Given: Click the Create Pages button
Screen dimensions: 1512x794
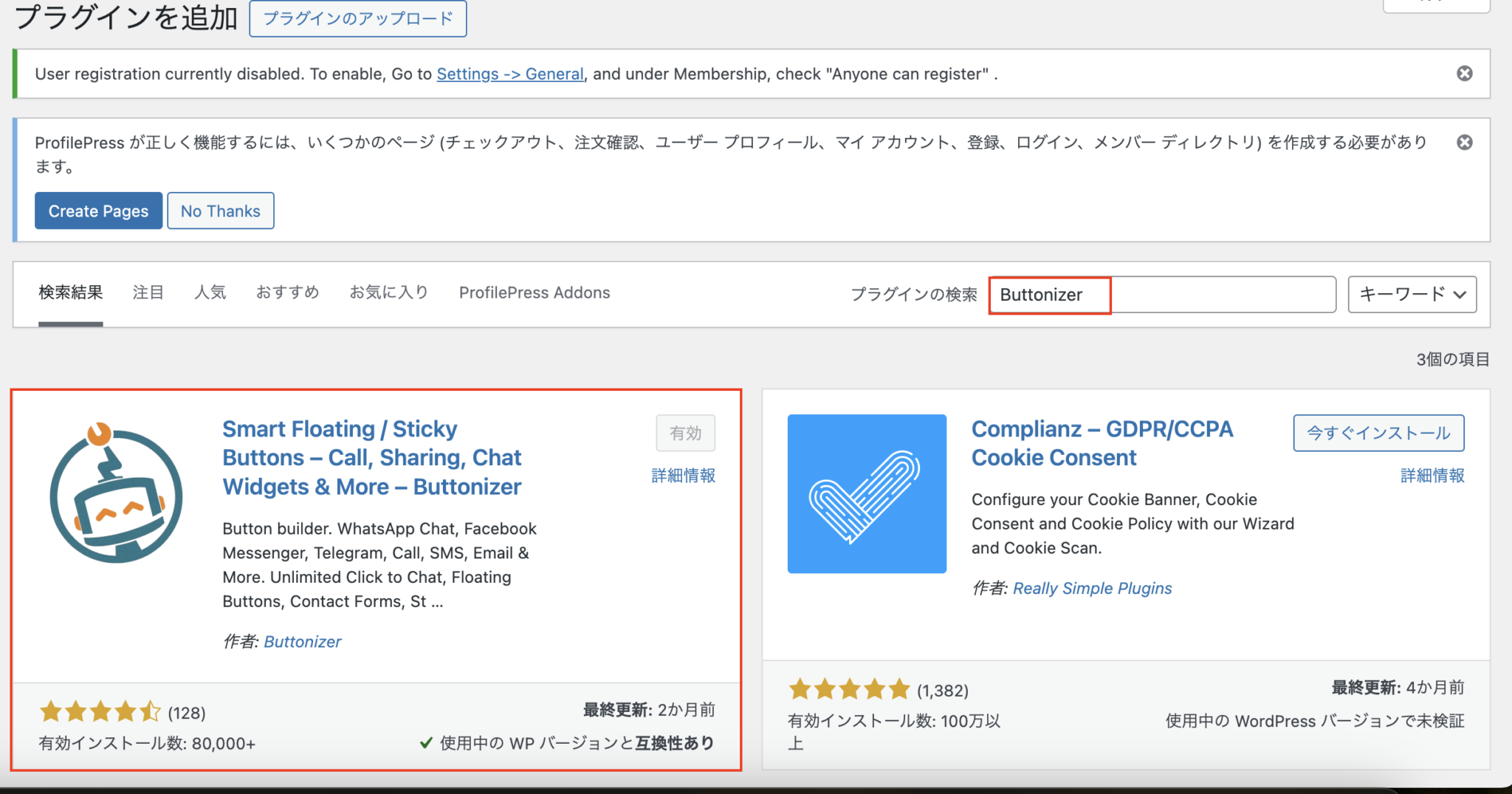Looking at the screenshot, I should pos(98,211).
